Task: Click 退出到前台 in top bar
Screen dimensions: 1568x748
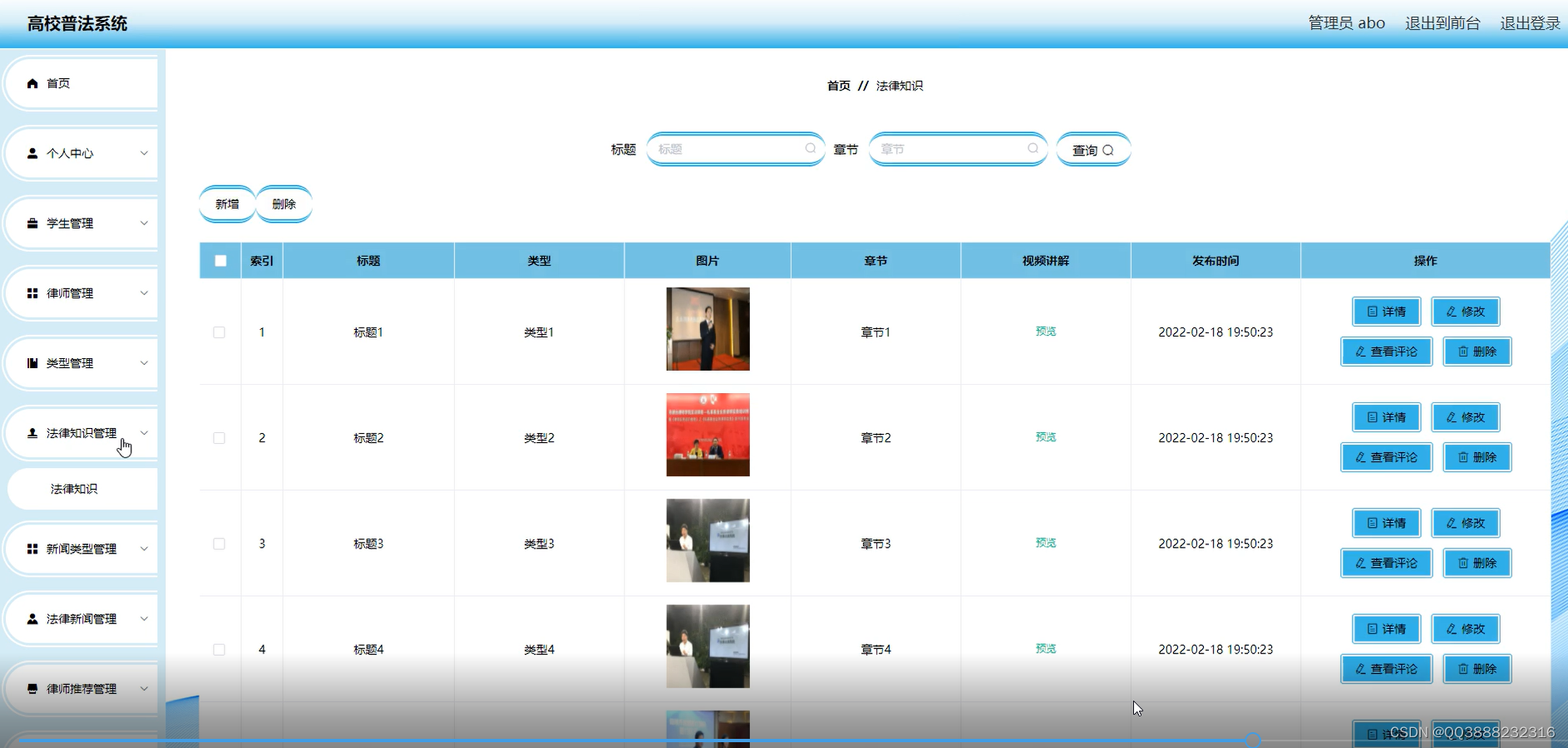Action: [x=1442, y=22]
